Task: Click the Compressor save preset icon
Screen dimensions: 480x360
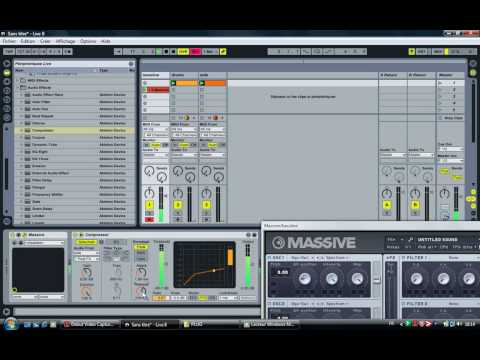Action: pos(254,235)
